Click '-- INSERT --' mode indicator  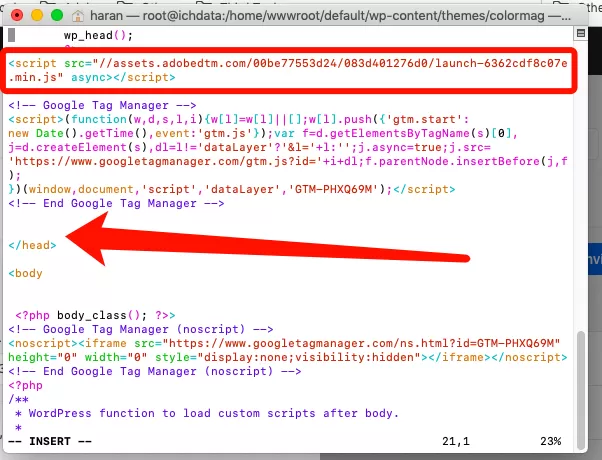pos(50,441)
